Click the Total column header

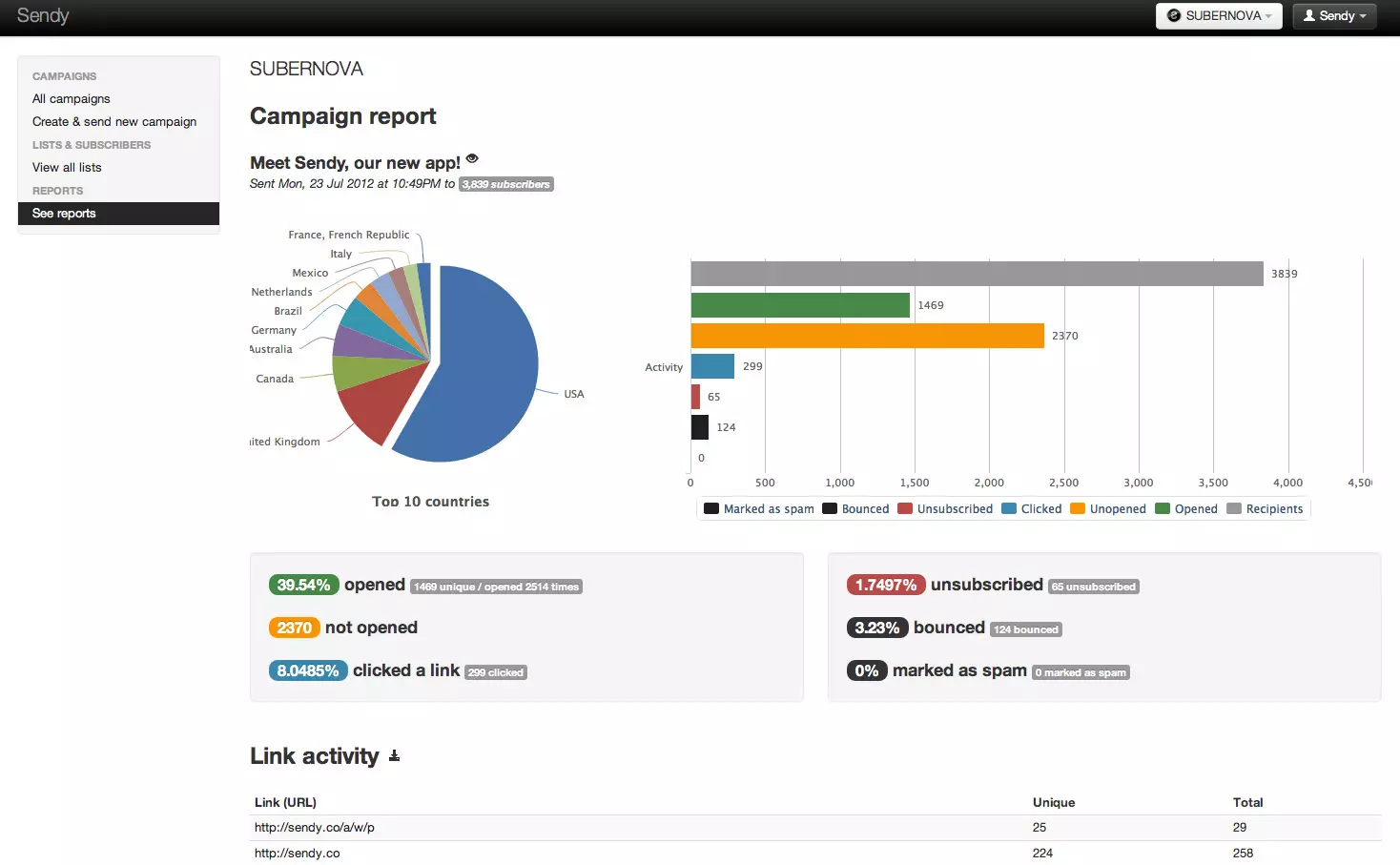tap(1248, 802)
